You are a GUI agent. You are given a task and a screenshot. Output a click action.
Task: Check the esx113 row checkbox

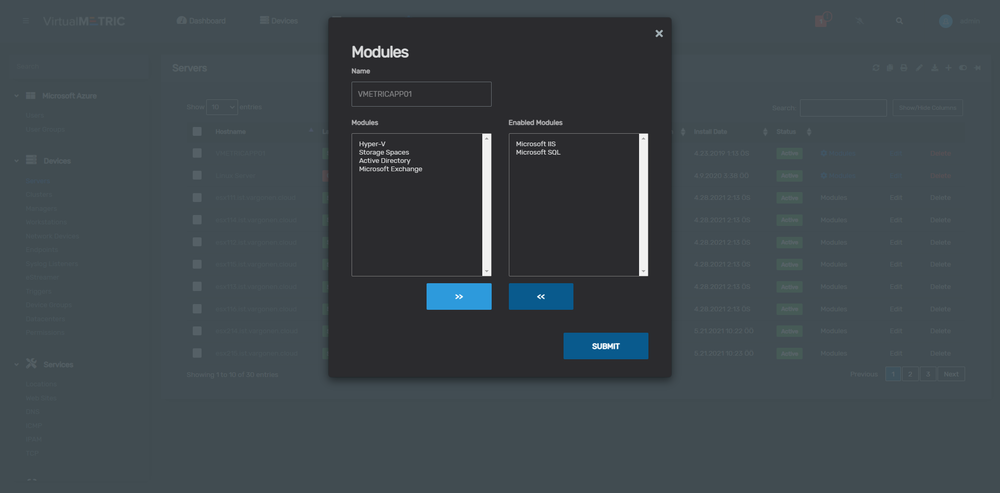coord(197,286)
